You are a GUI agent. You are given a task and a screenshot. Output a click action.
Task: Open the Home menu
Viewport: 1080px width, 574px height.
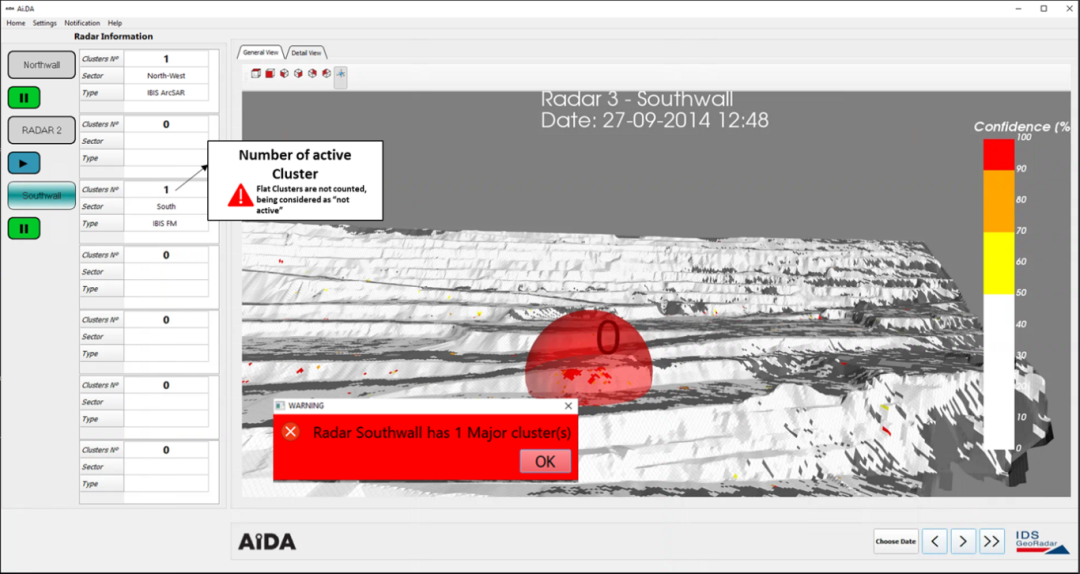16,23
